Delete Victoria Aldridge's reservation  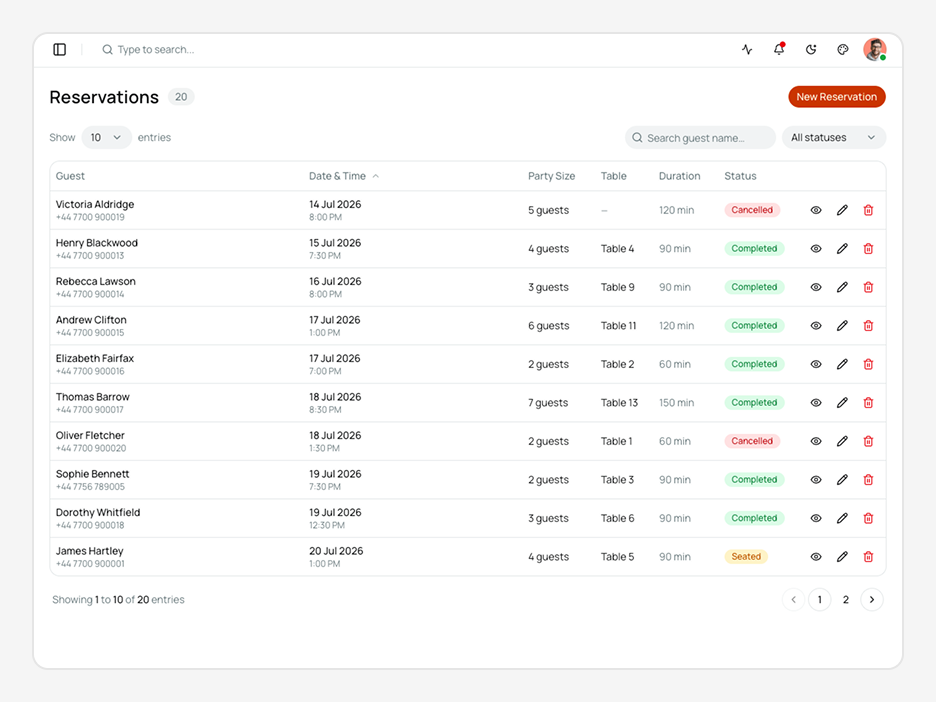(869, 210)
